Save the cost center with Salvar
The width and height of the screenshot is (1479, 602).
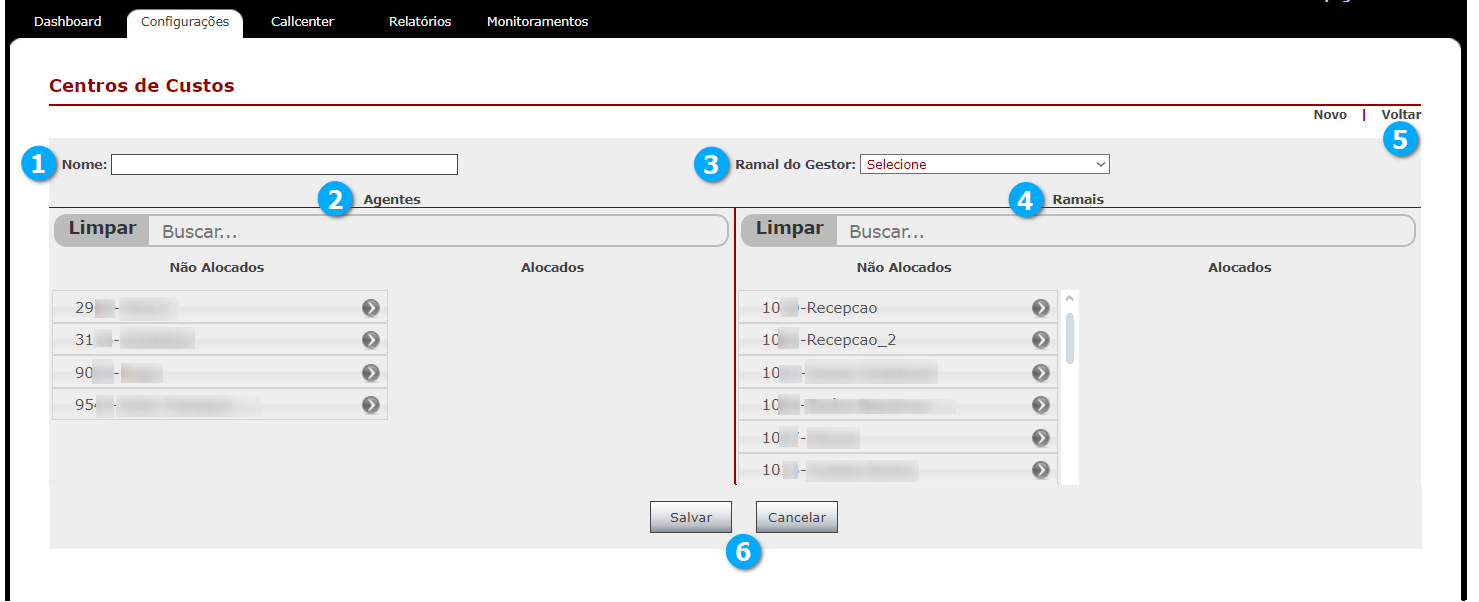pyautogui.click(x=691, y=517)
